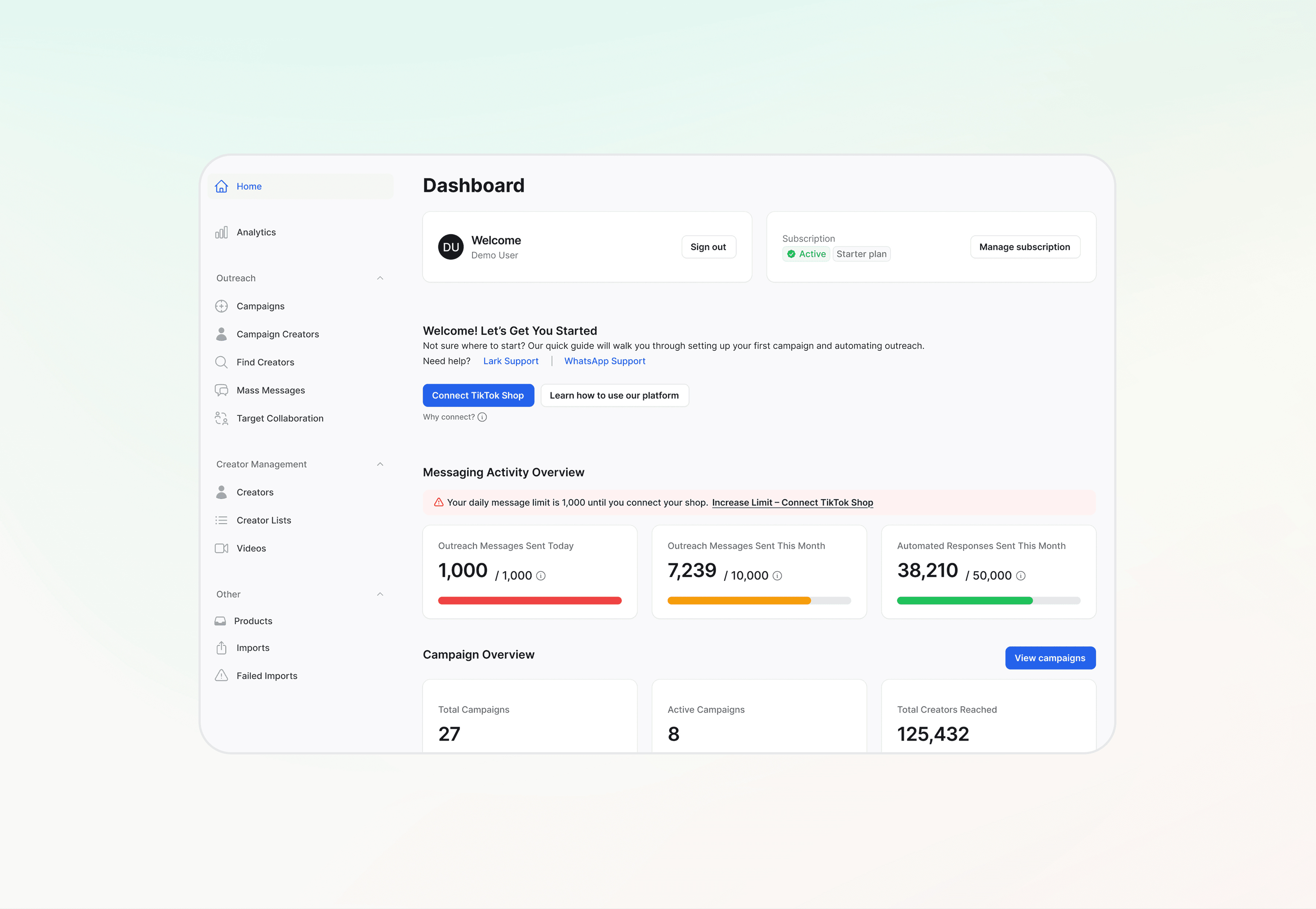
Task: Click the Find Creators magnifier icon
Action: (221, 362)
